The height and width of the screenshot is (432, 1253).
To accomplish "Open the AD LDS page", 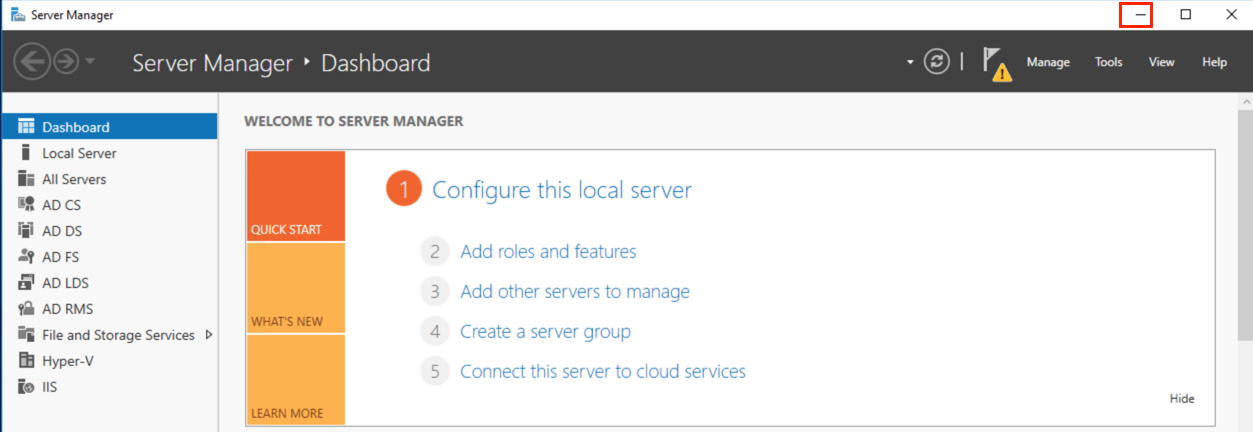I will point(110,283).
